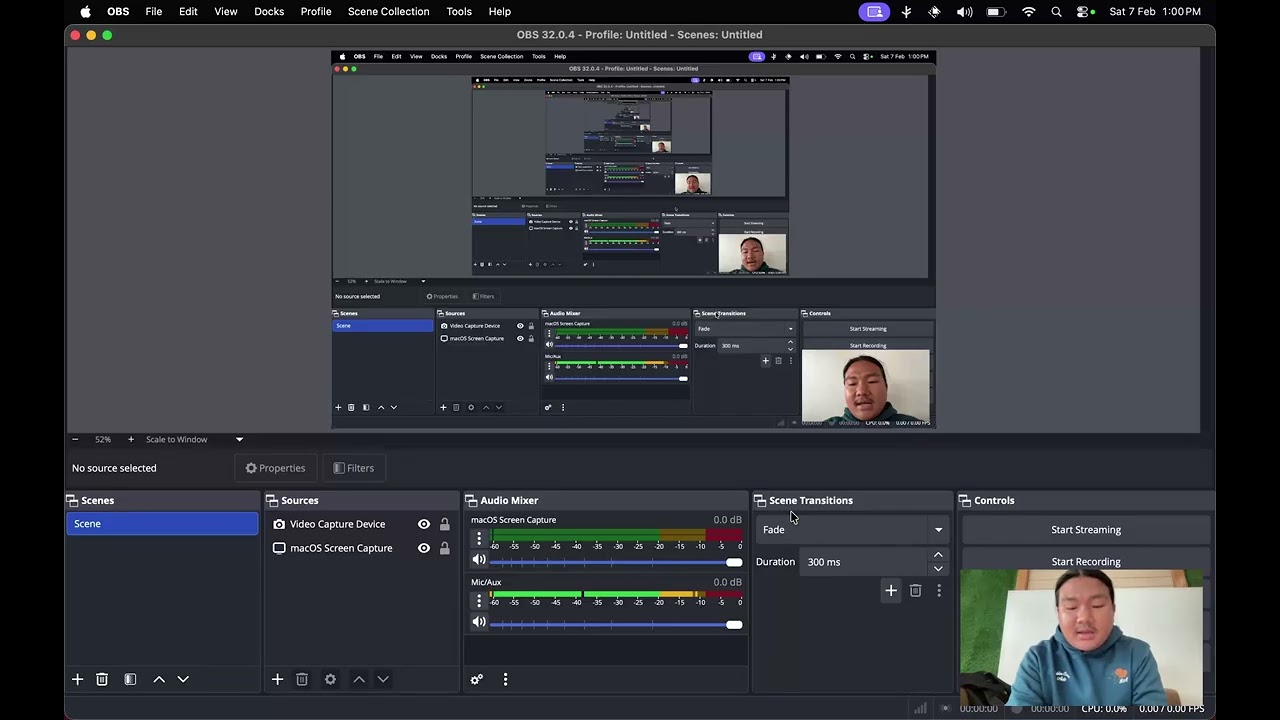Decrease transition duration with down arrow
This screenshot has width=1280, height=720.
938,568
